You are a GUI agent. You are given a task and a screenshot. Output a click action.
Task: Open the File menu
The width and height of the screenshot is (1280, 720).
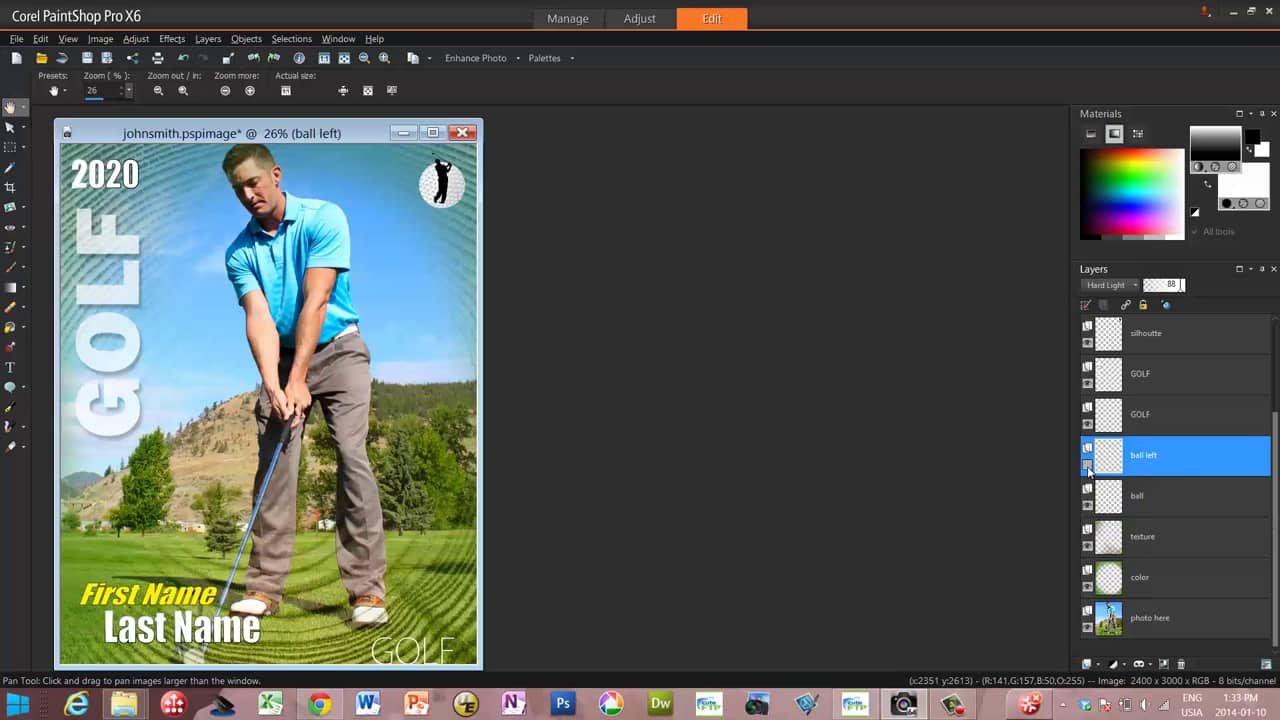(x=17, y=39)
